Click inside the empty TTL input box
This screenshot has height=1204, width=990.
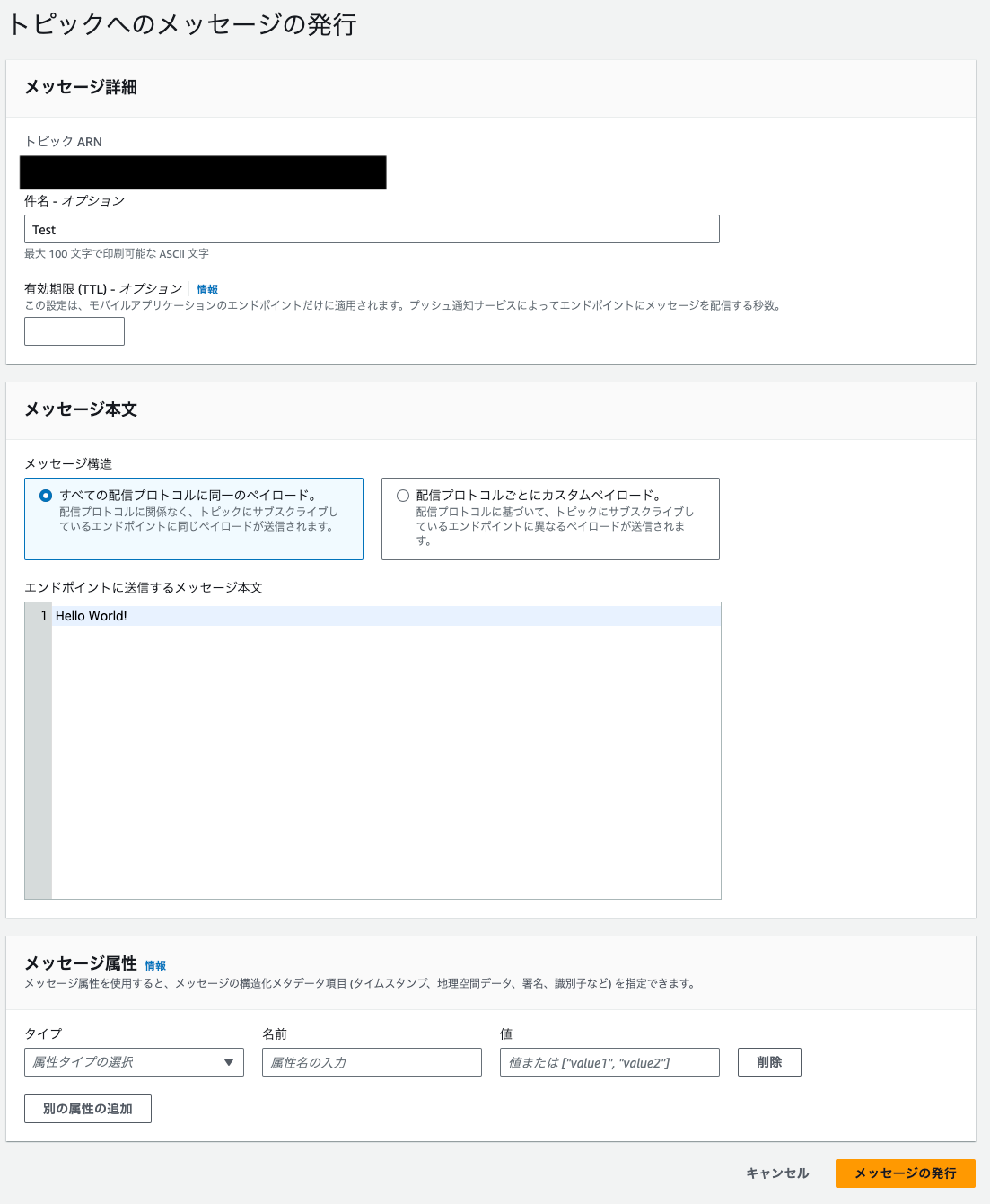74,331
